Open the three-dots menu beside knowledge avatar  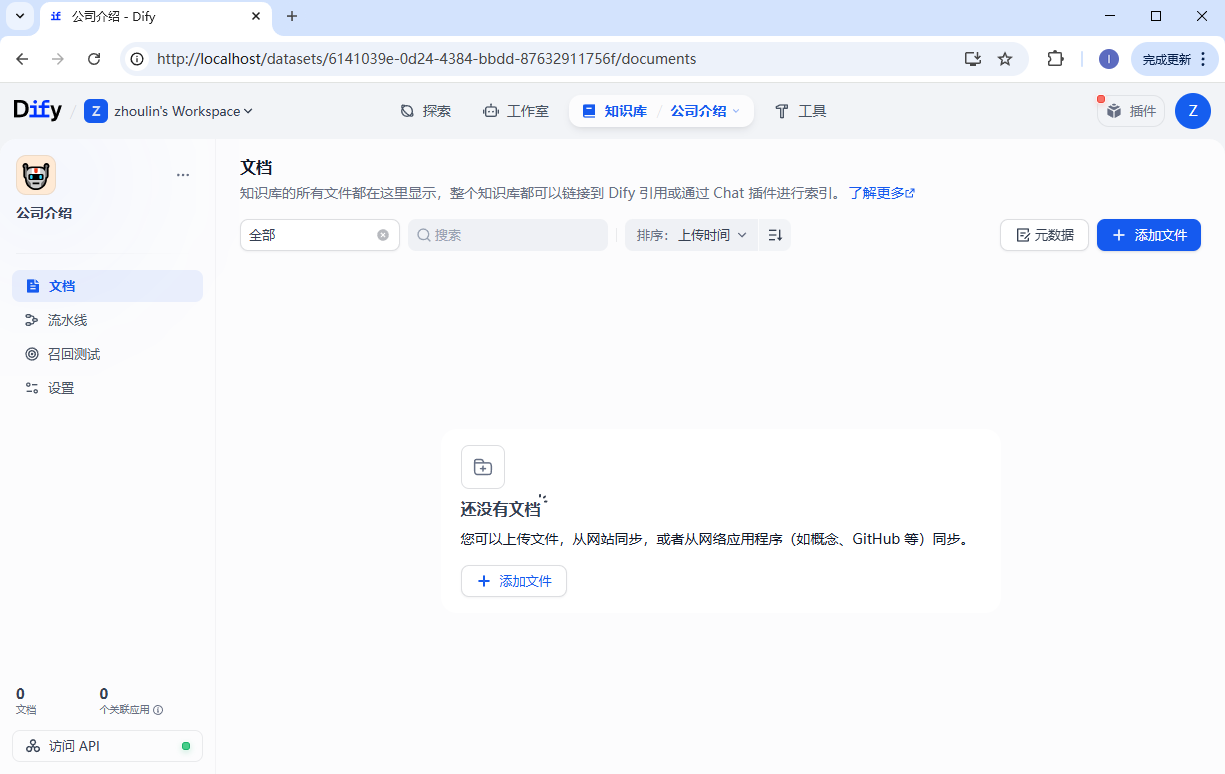pyautogui.click(x=183, y=175)
